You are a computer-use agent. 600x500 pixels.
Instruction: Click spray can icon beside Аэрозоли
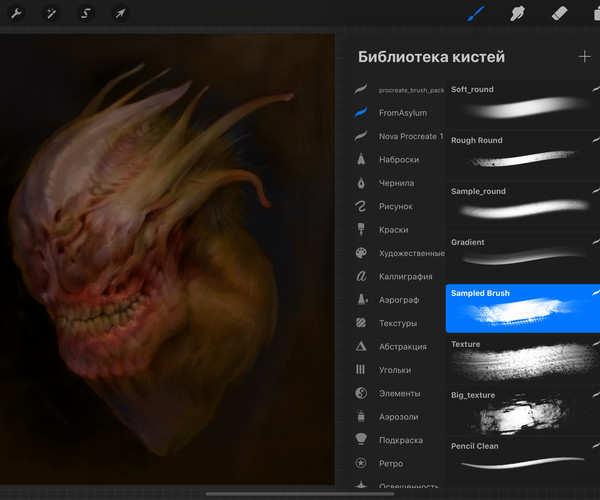(361, 416)
